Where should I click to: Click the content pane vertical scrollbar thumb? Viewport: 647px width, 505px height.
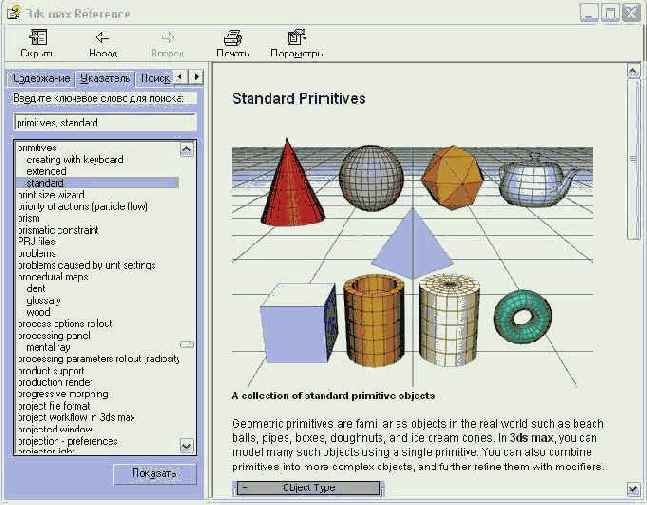click(632, 150)
